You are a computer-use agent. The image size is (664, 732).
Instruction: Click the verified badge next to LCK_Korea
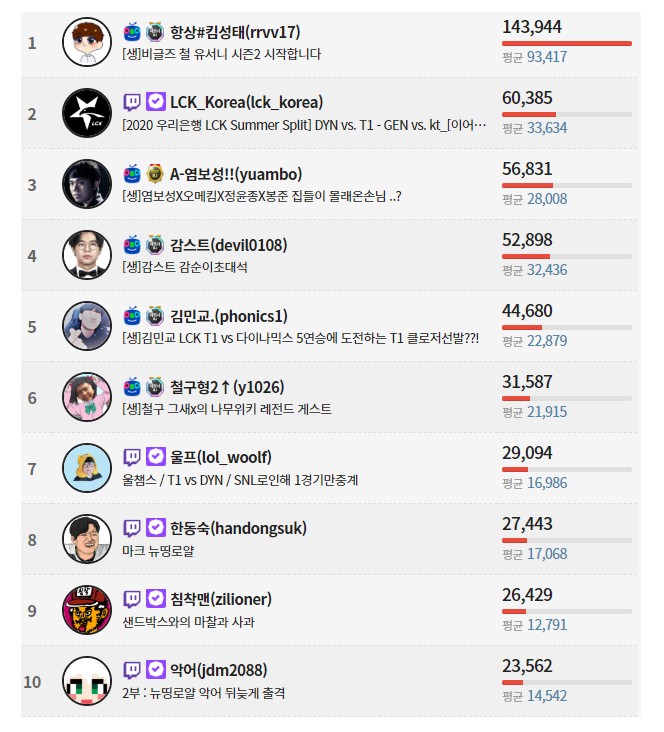point(155,102)
